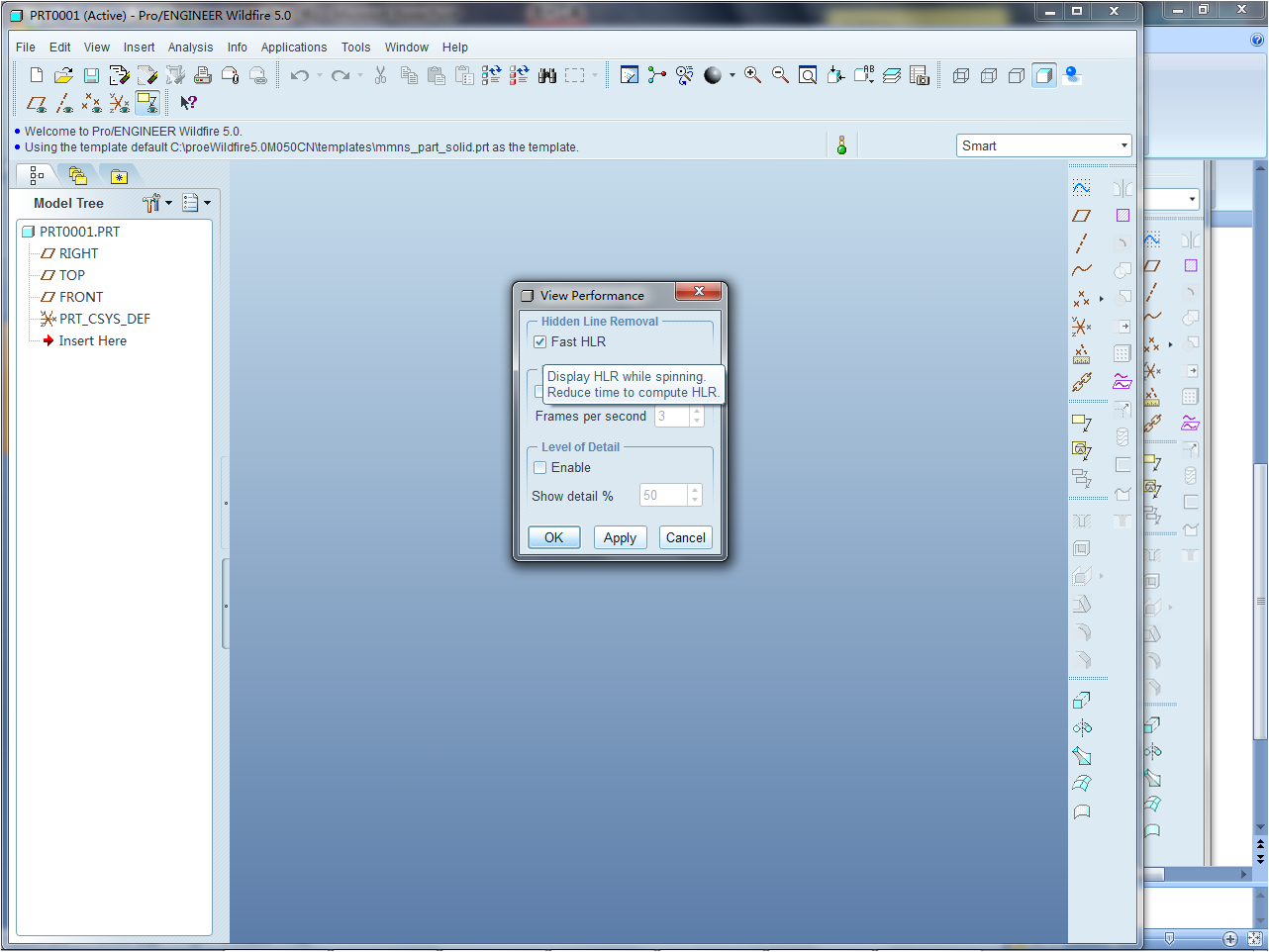Expand the datum point tool flyout arrow
This screenshot has height=952, width=1269.
1101,298
